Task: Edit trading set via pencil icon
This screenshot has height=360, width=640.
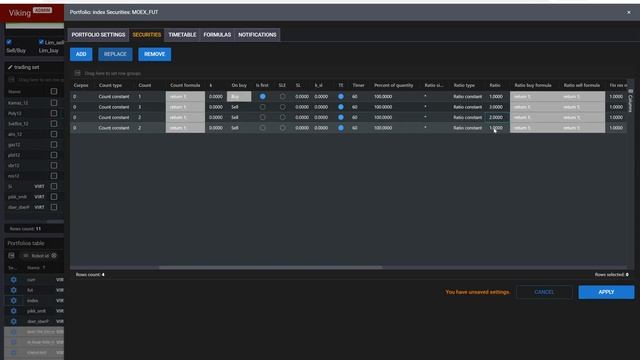Action: click(x=10, y=67)
